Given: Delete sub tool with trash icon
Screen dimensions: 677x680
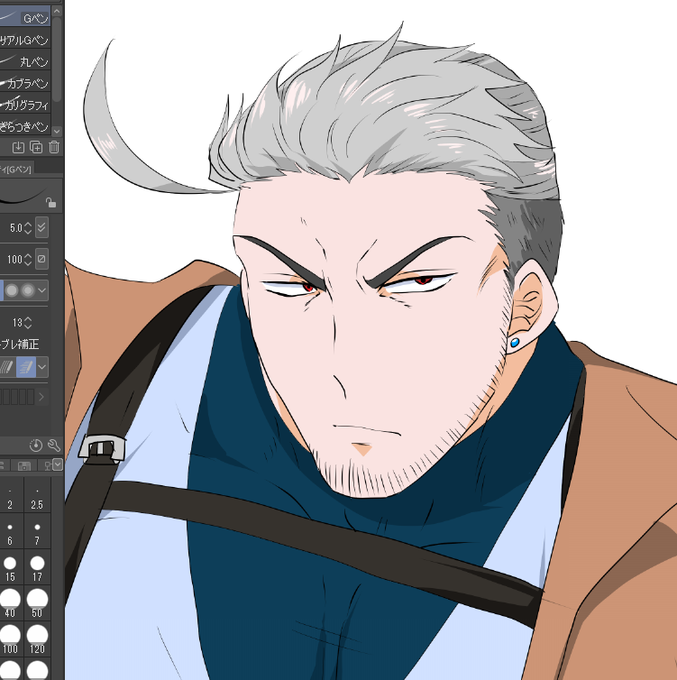Looking at the screenshot, I should [54, 147].
